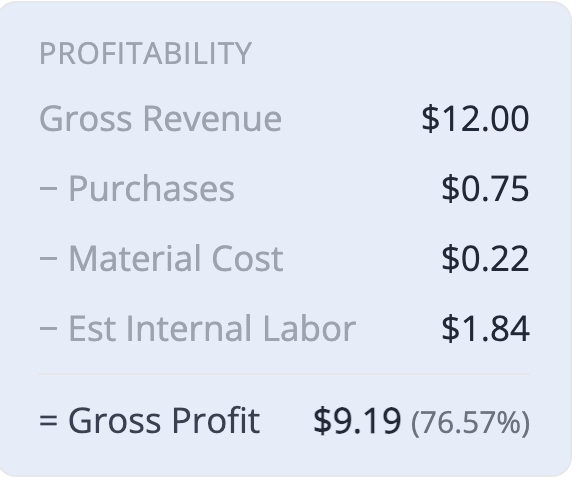
Task: Click the minus sign before Est Internal Labor
Action: 48,328
